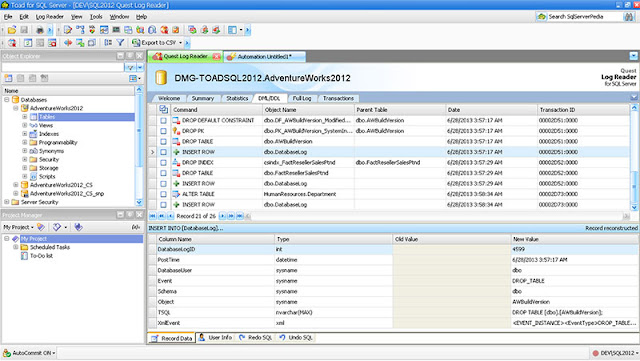This screenshot has width=640, height=361.
Task: Click the calendar date range toolbar icon
Action: 28,42
